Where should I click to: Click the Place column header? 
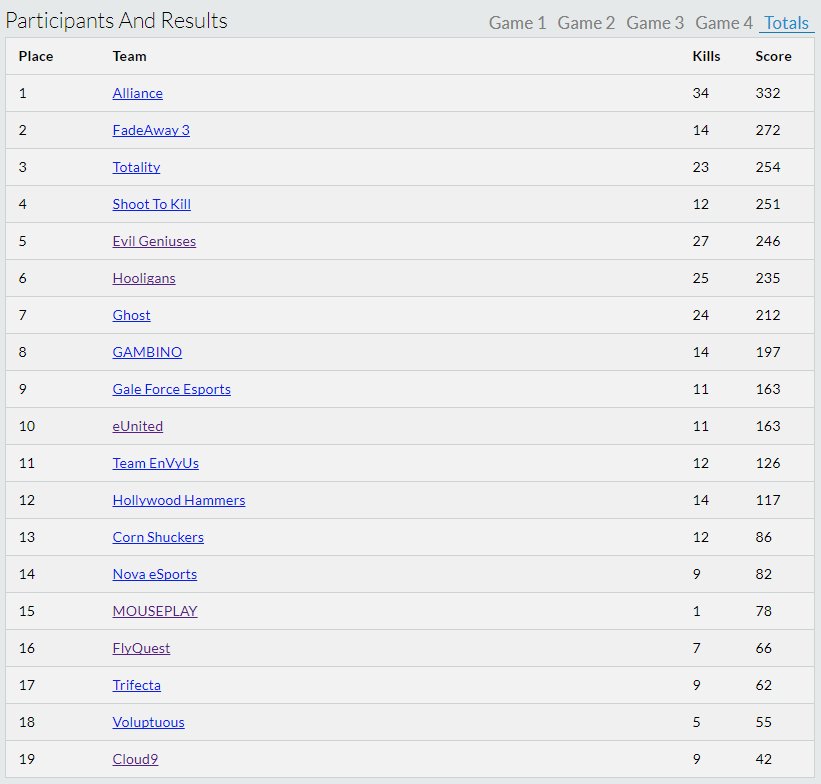(x=36, y=56)
